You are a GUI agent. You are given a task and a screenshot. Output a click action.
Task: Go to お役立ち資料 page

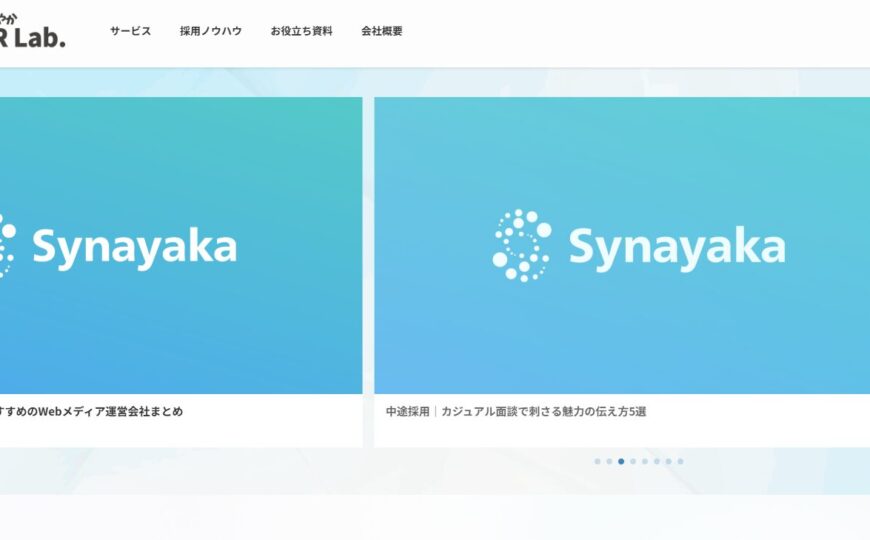coord(301,31)
